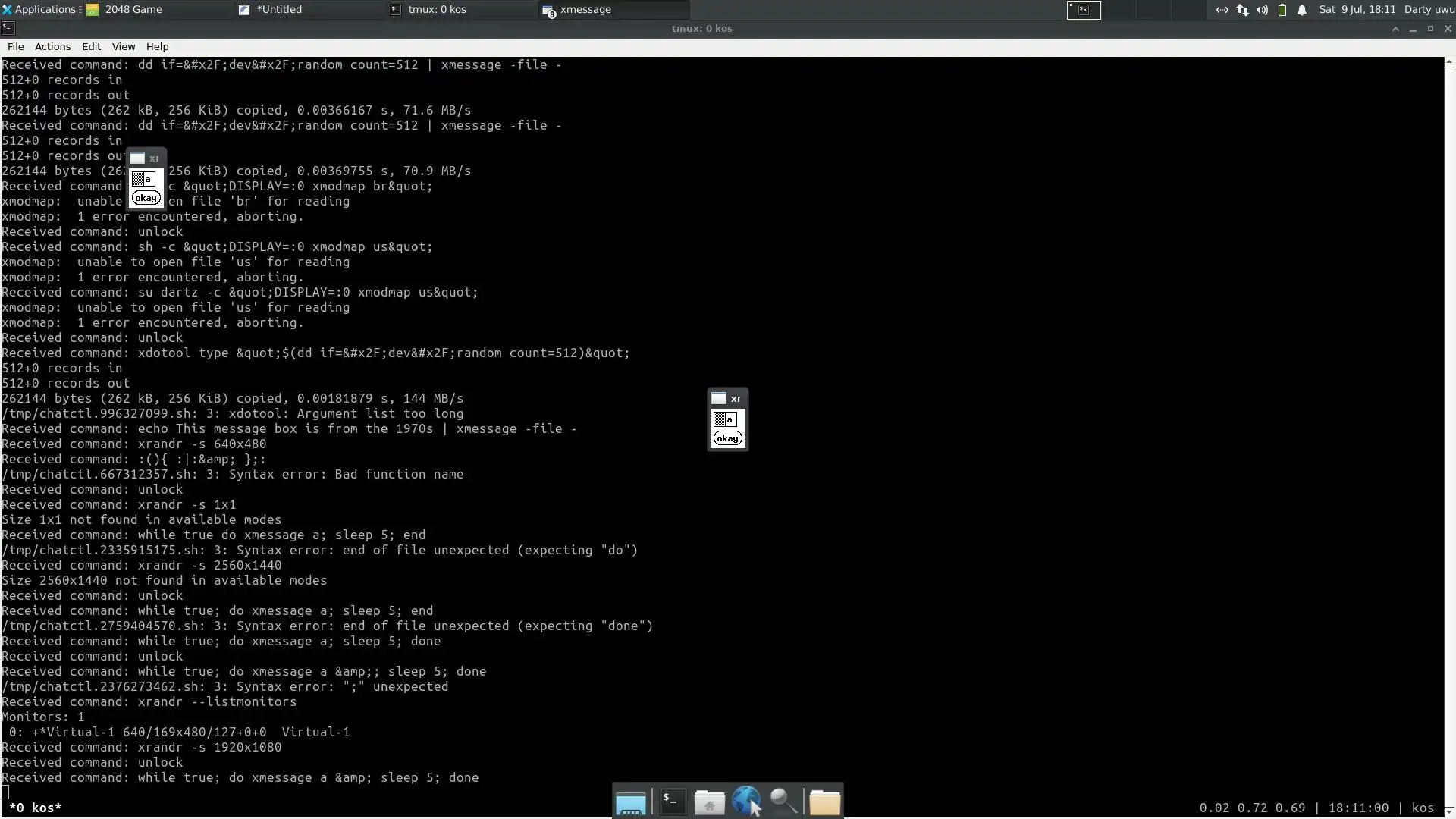1456x819 pixels.
Task: Open the beige folder in the dock
Action: (x=824, y=802)
